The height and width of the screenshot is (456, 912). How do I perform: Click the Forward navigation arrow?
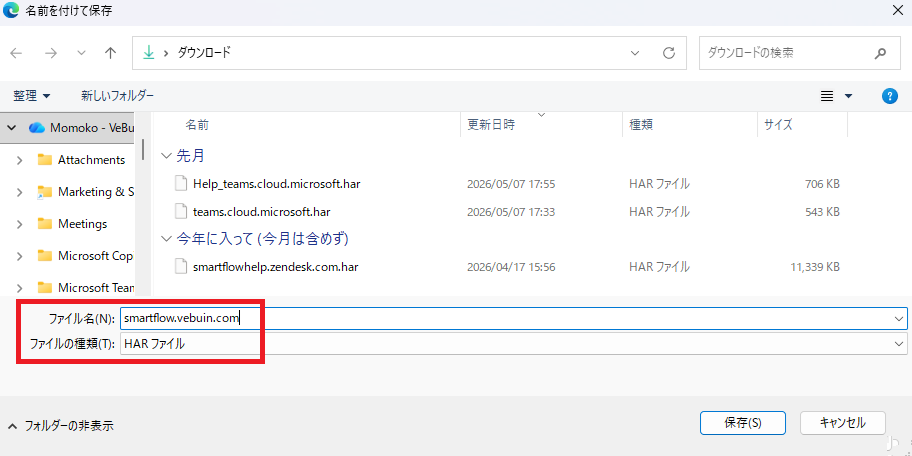[x=51, y=53]
